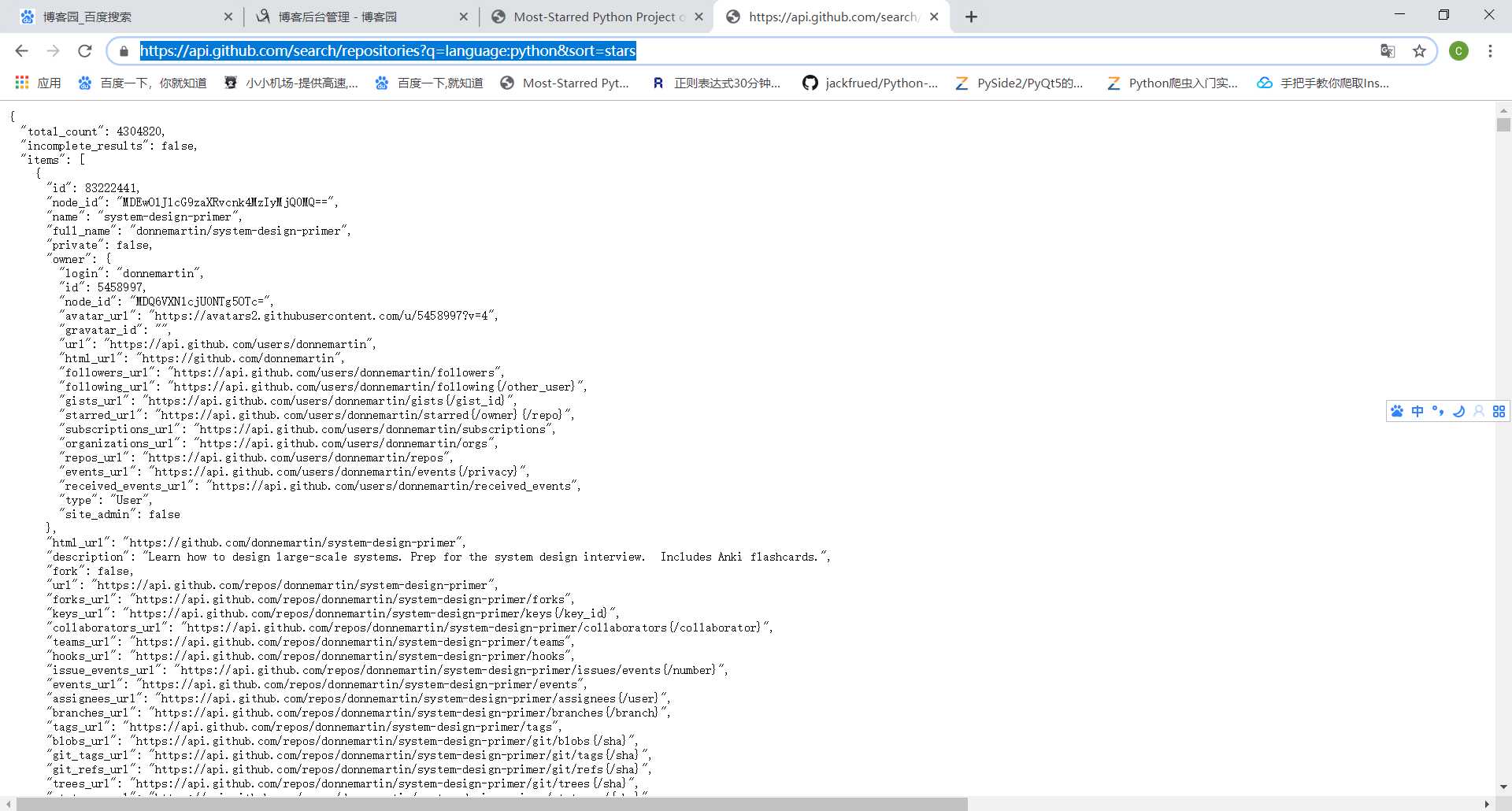The width and height of the screenshot is (1512, 811).
Task: Open Most-Starred Pyt... bookmark
Action: (x=565, y=83)
